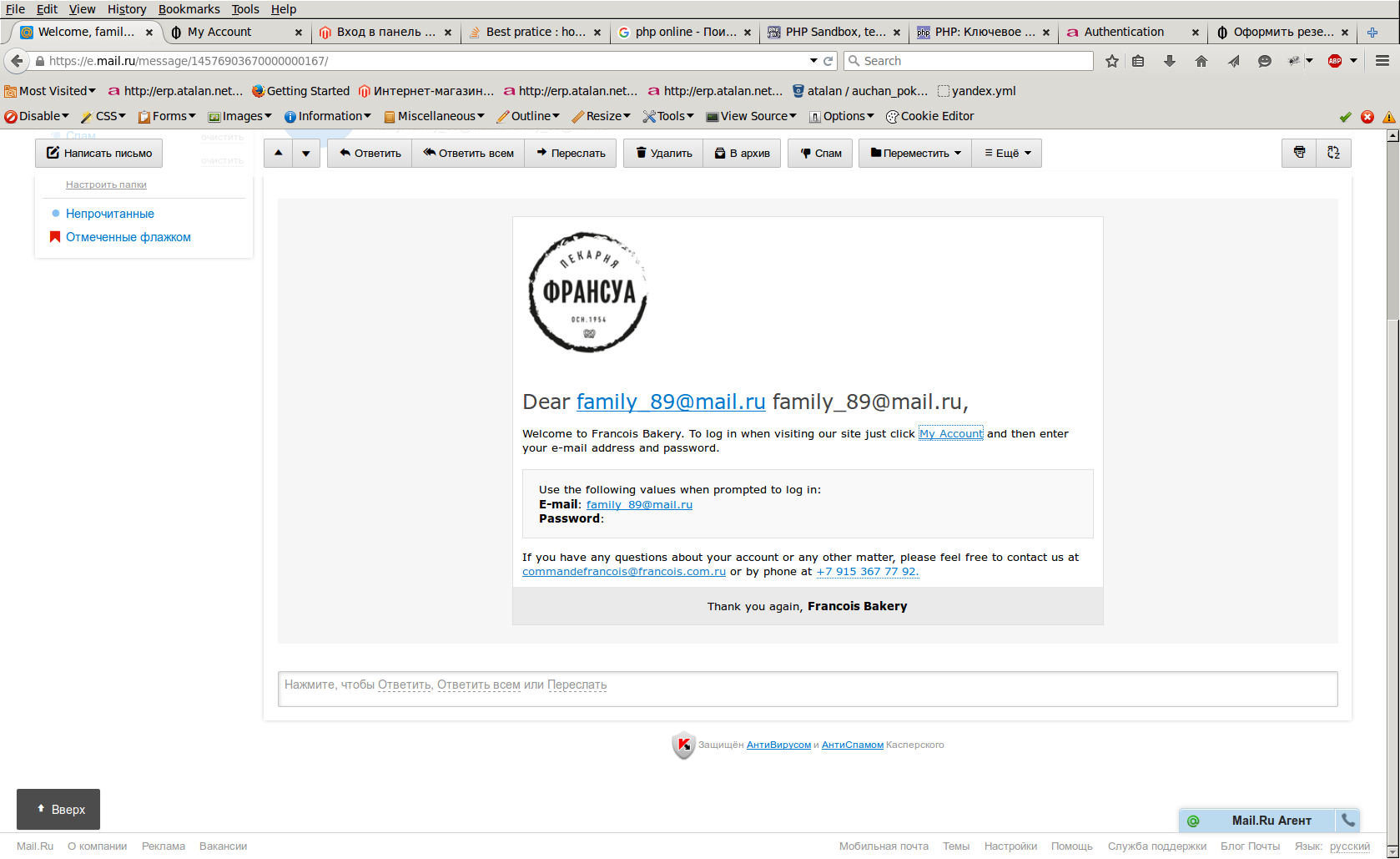Click the yellow warning triangle icon
The height and width of the screenshot is (859, 1400).
[x=1389, y=117]
